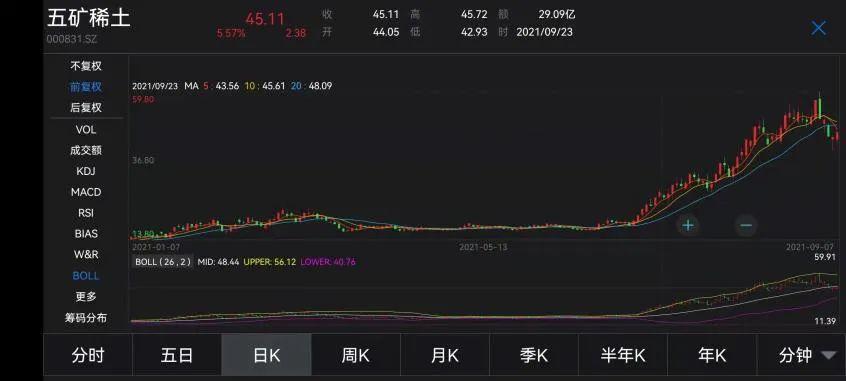Click the date 2021/09/23 in header

pos(544,32)
